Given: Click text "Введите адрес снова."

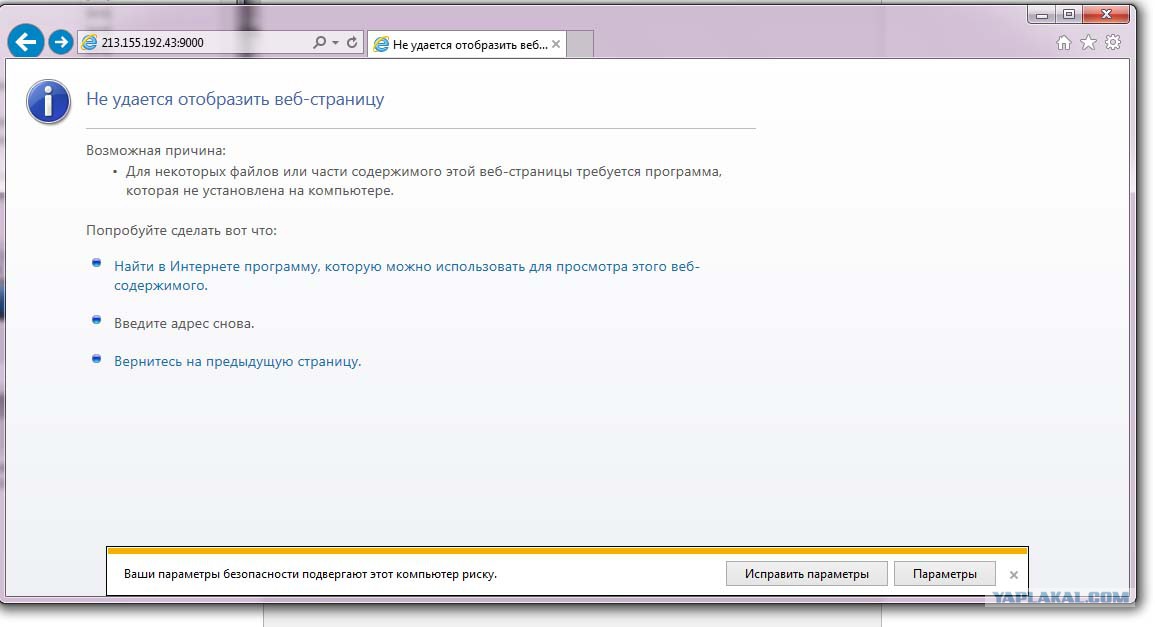Looking at the screenshot, I should tap(184, 323).
